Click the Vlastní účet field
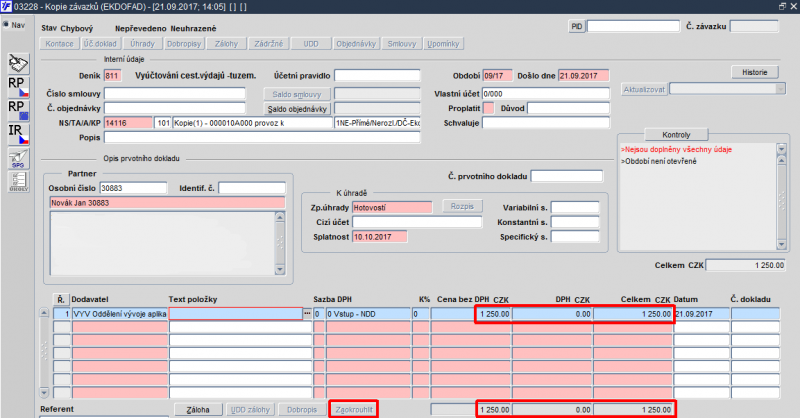The width and height of the screenshot is (800, 418). (x=545, y=93)
